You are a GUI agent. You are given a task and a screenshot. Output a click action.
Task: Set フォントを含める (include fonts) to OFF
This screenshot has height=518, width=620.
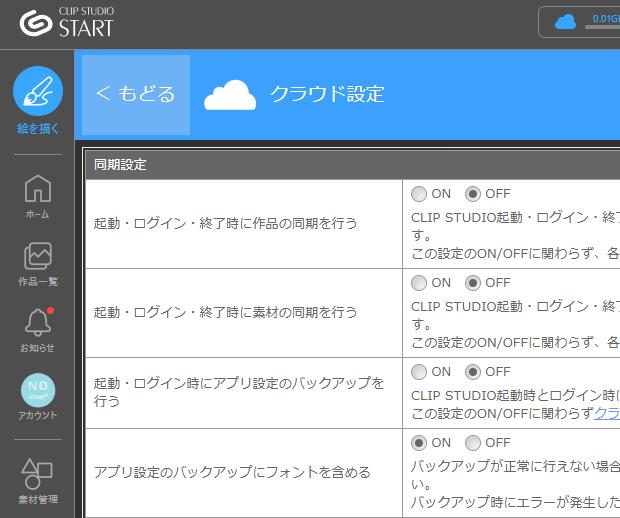coord(473,443)
